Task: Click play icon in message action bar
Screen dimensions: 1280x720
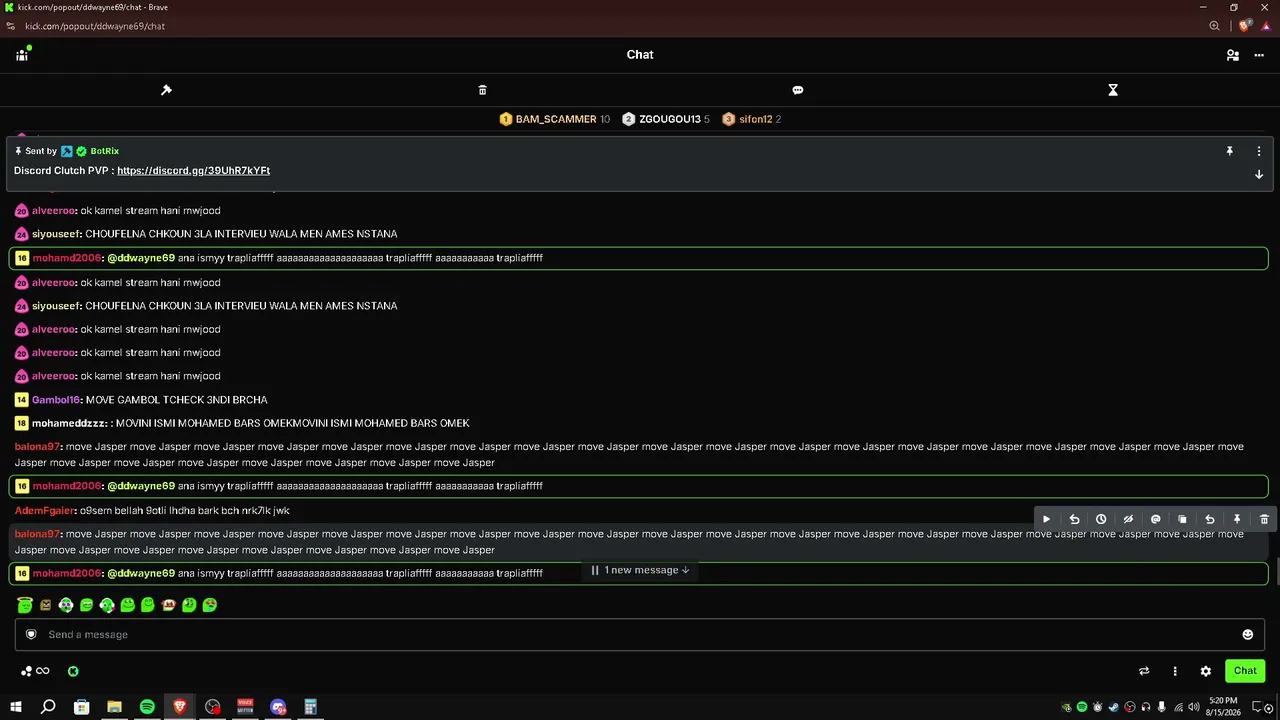Action: pos(1046,519)
